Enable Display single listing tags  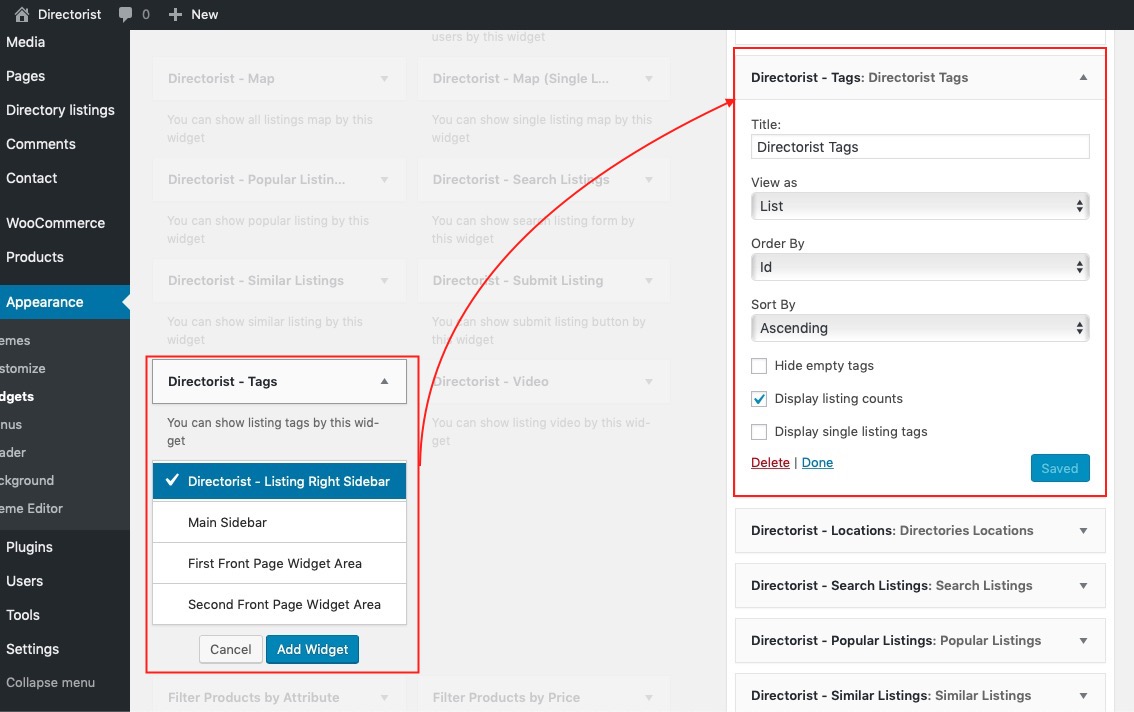click(759, 432)
